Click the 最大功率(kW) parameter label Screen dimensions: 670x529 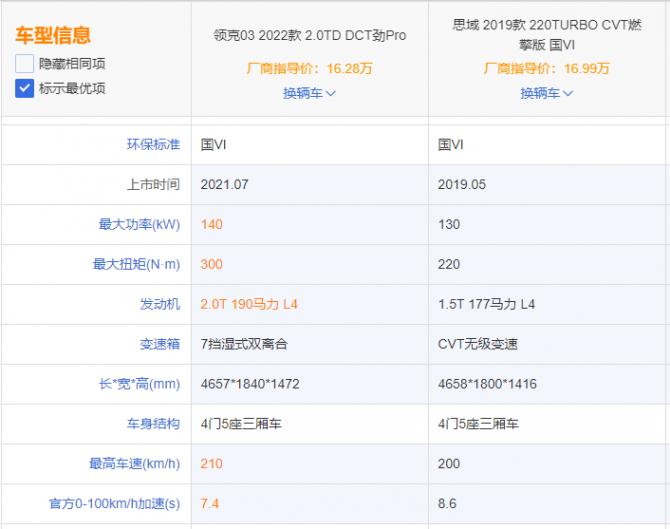139,224
